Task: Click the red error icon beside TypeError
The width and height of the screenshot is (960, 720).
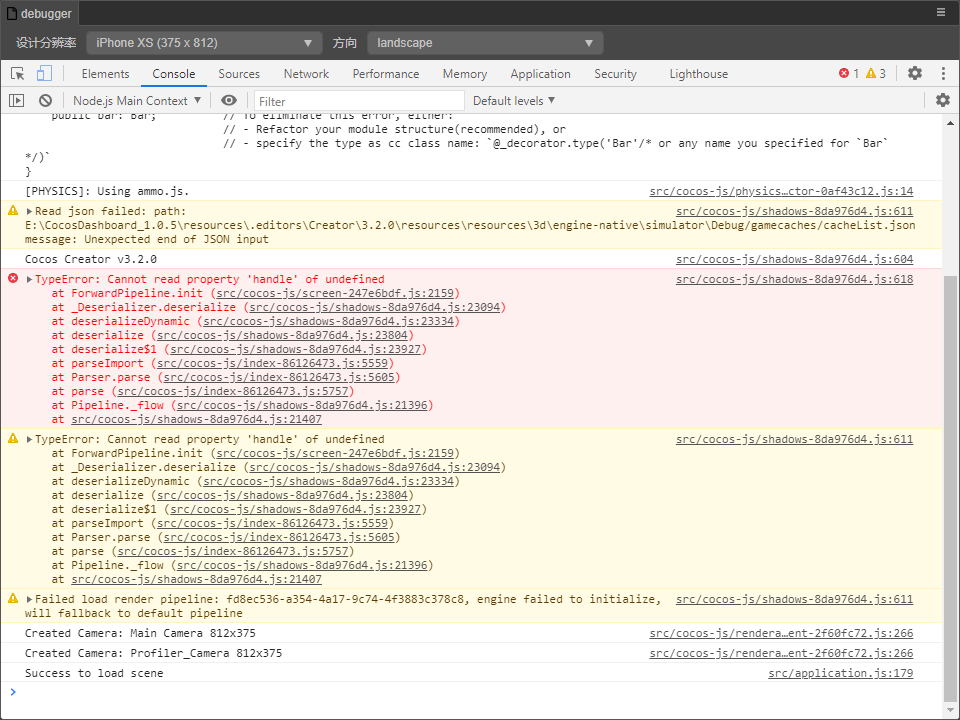Action: (x=13, y=279)
